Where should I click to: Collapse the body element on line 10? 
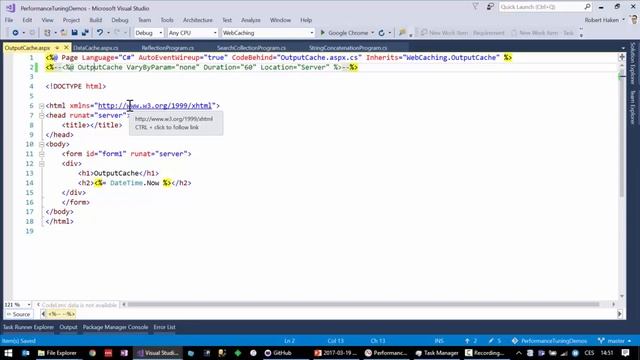(41, 144)
